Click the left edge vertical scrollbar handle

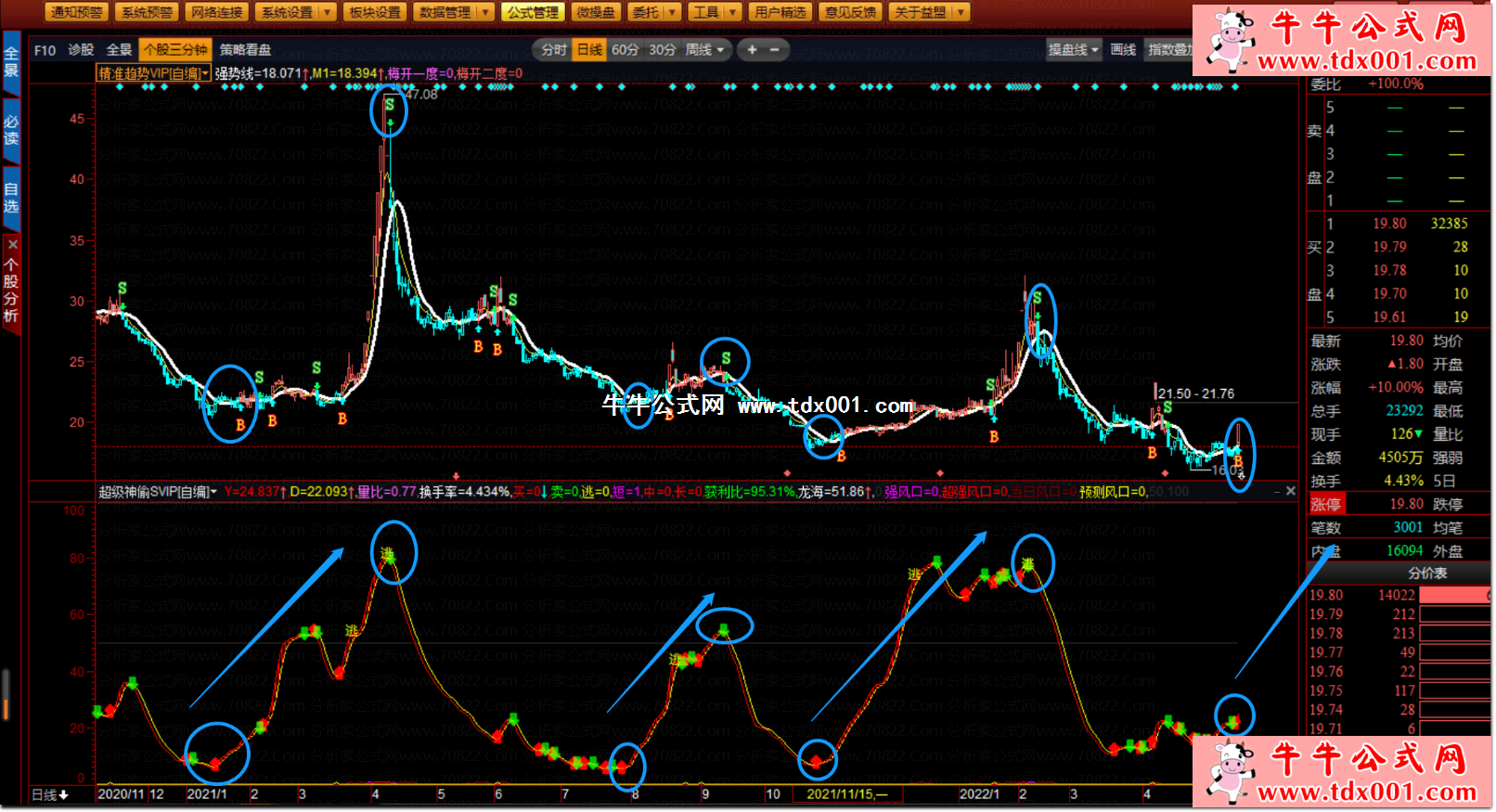pos(6,695)
